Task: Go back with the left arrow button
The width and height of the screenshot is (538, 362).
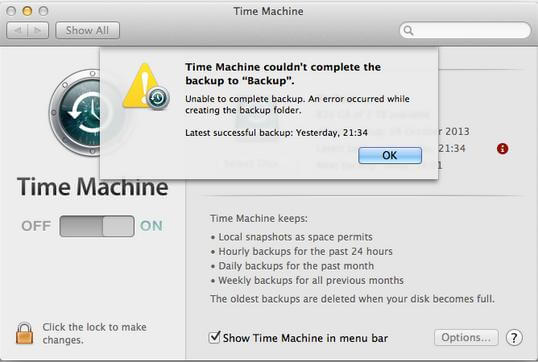Action: click(17, 30)
